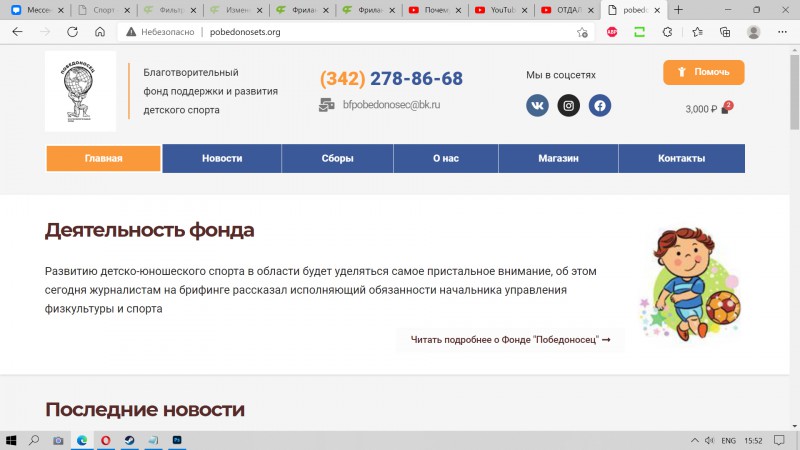Close the pobedonosets tab
Image resolution: width=800 pixels, height=450 pixels.
[x=657, y=10]
